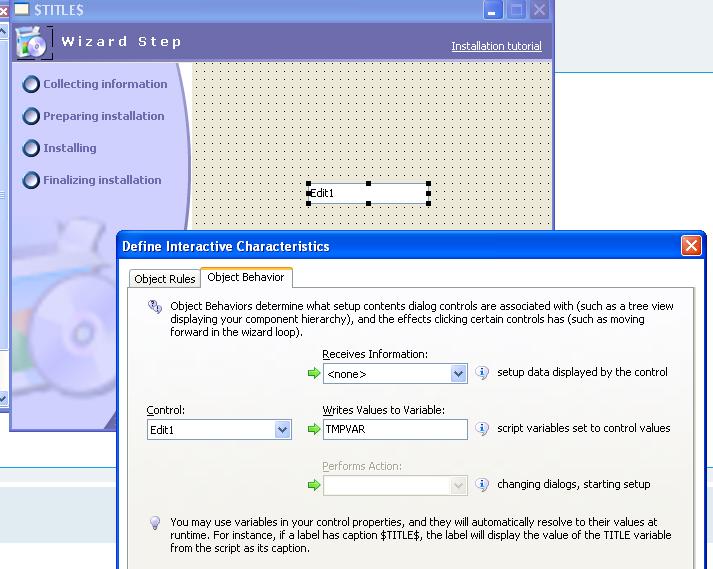Select the Edit1 control on the design canvas

pos(368,193)
